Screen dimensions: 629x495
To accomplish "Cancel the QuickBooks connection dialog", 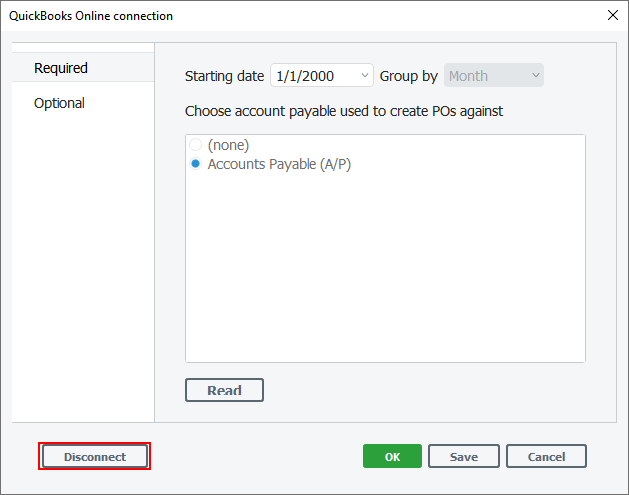I will pyautogui.click(x=546, y=457).
